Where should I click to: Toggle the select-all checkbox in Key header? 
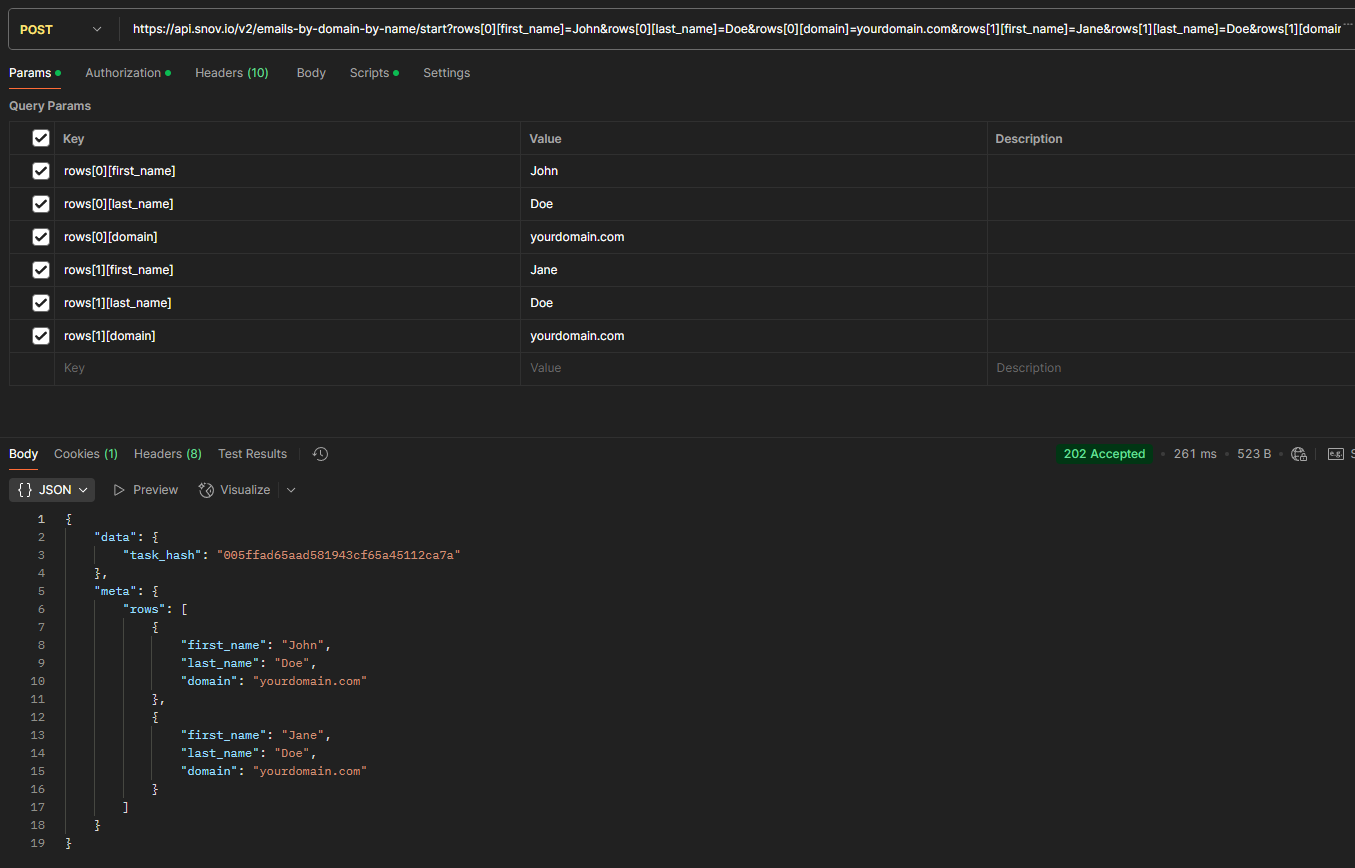[41, 138]
